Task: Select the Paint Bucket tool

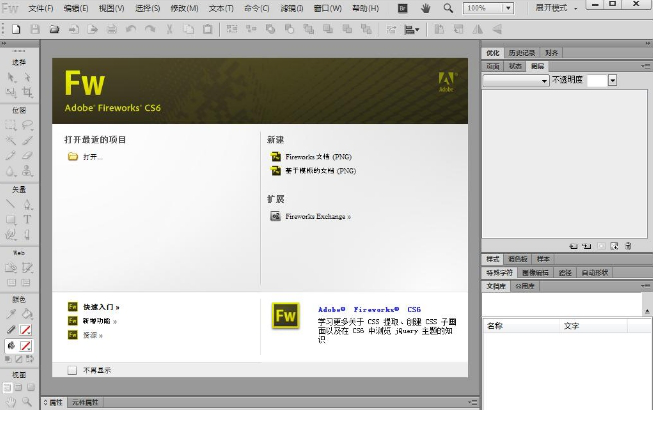Action: point(27,314)
